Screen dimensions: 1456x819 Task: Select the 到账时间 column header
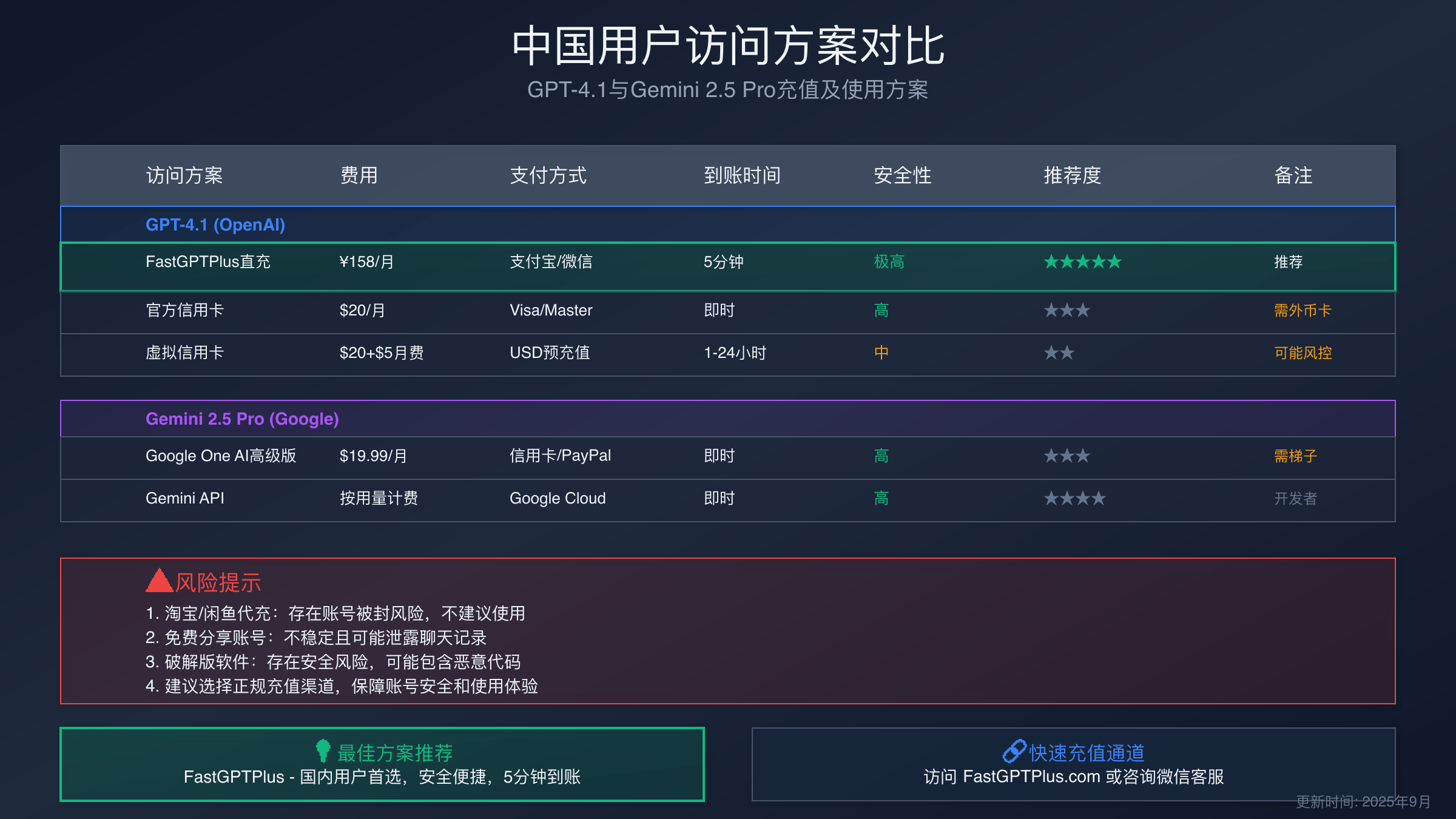(743, 175)
